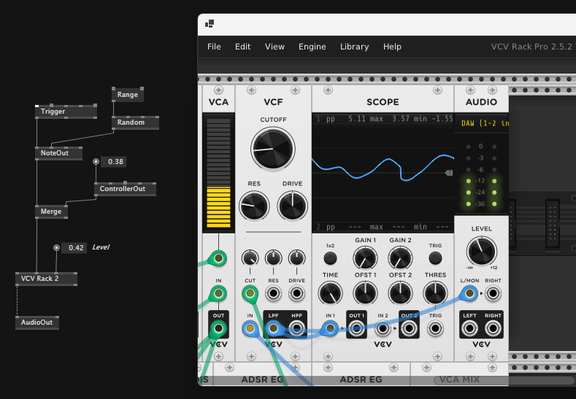
Task: Select the VCV Rack 2 node
Action: click(x=46, y=279)
